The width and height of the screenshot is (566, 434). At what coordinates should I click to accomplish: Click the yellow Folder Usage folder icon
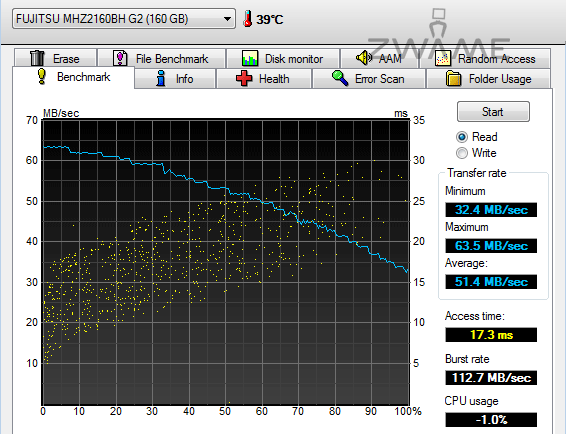point(453,78)
